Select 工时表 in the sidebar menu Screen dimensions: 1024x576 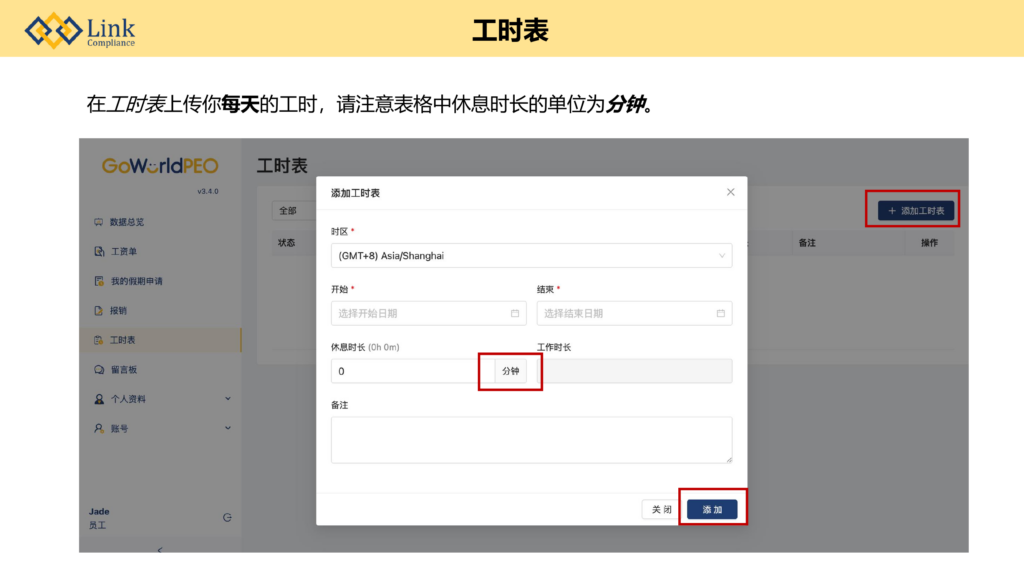click(122, 340)
